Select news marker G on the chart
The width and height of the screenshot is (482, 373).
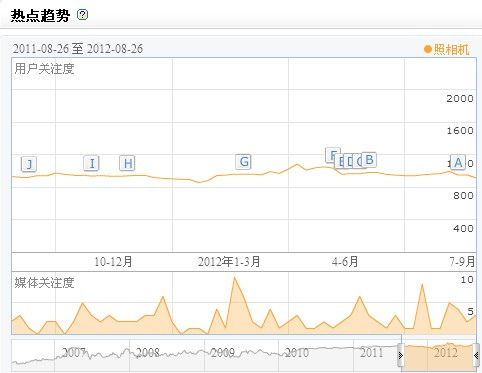click(243, 162)
